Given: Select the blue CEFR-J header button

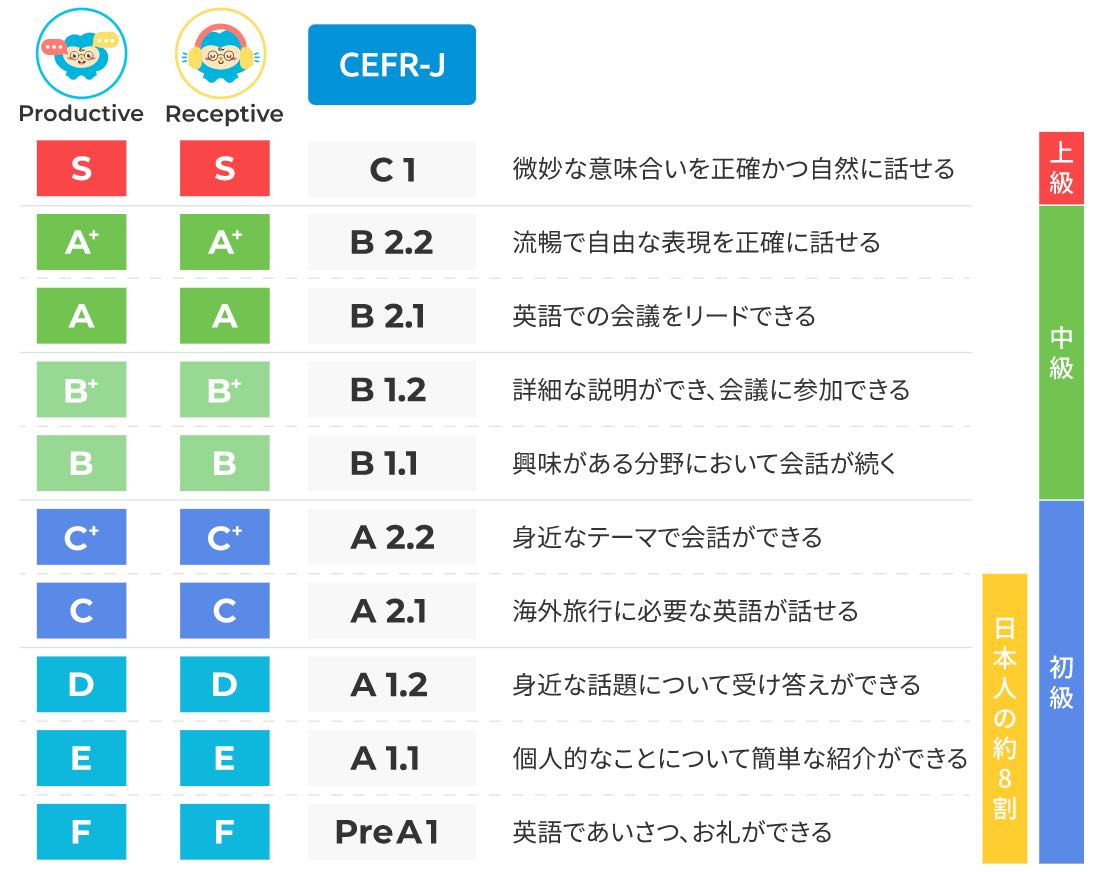Looking at the screenshot, I should [x=392, y=64].
